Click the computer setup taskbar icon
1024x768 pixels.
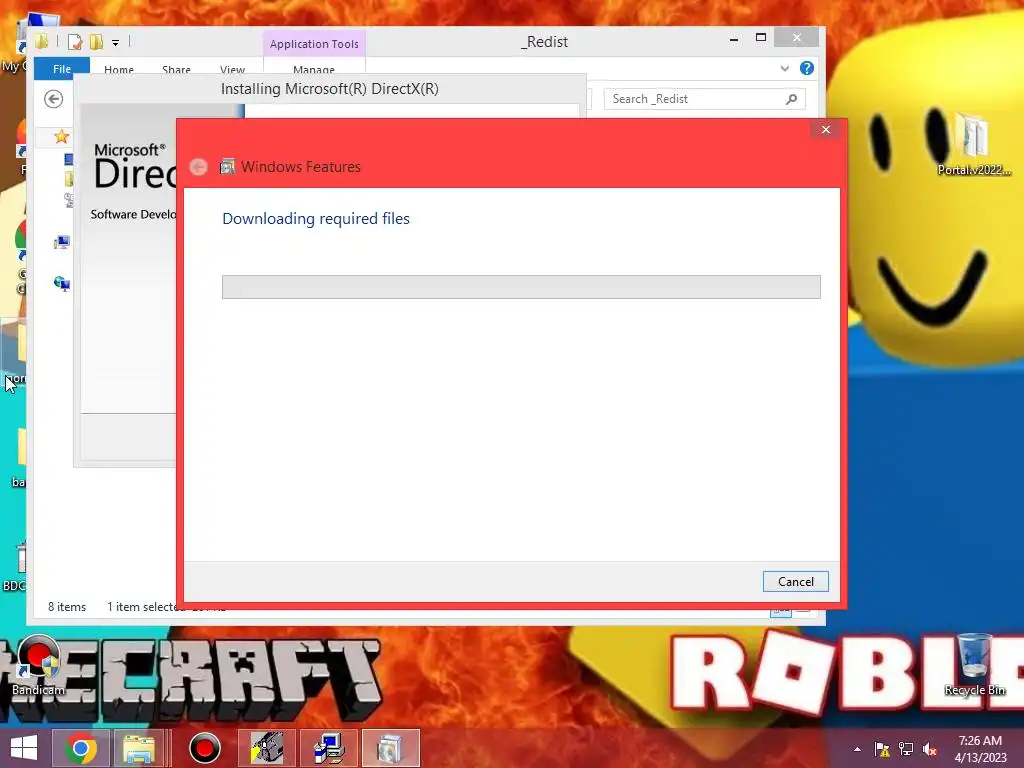coord(329,748)
